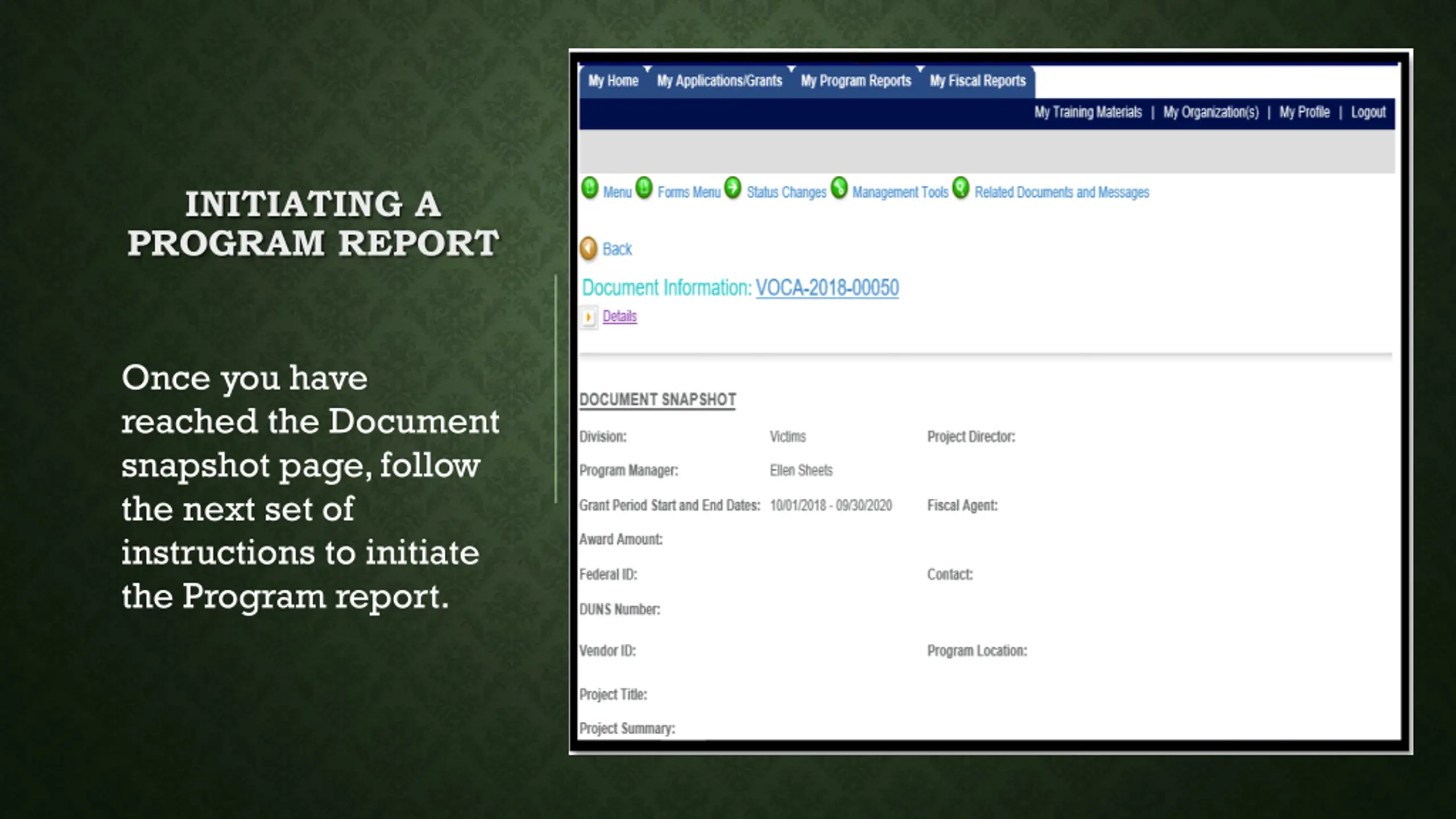Image resolution: width=1456 pixels, height=819 pixels.
Task: Click the Victims division value
Action: (x=788, y=437)
